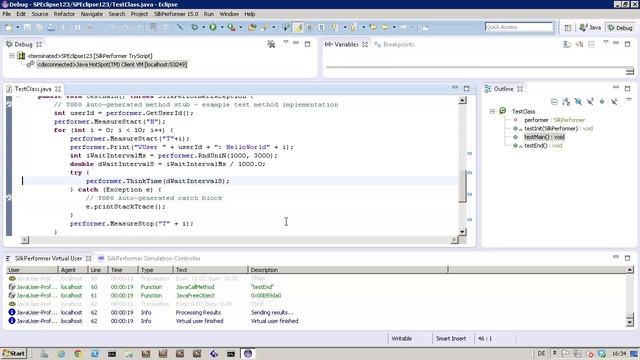Viewport: 640px width, 360px height.
Task: Open the Run configurations dropdown arrow
Action: point(222,27)
